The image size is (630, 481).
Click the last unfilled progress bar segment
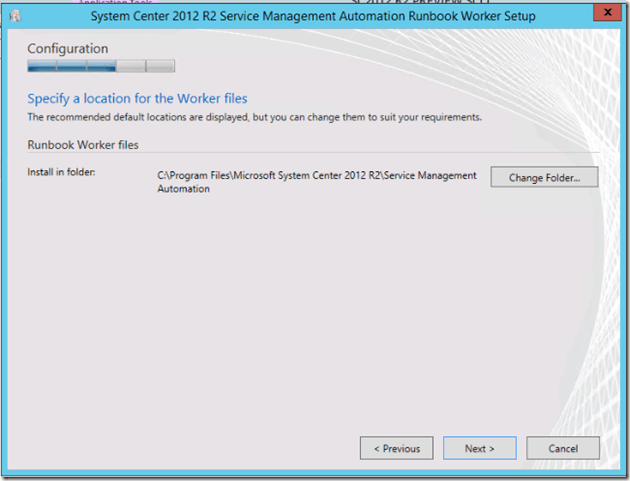(x=160, y=67)
